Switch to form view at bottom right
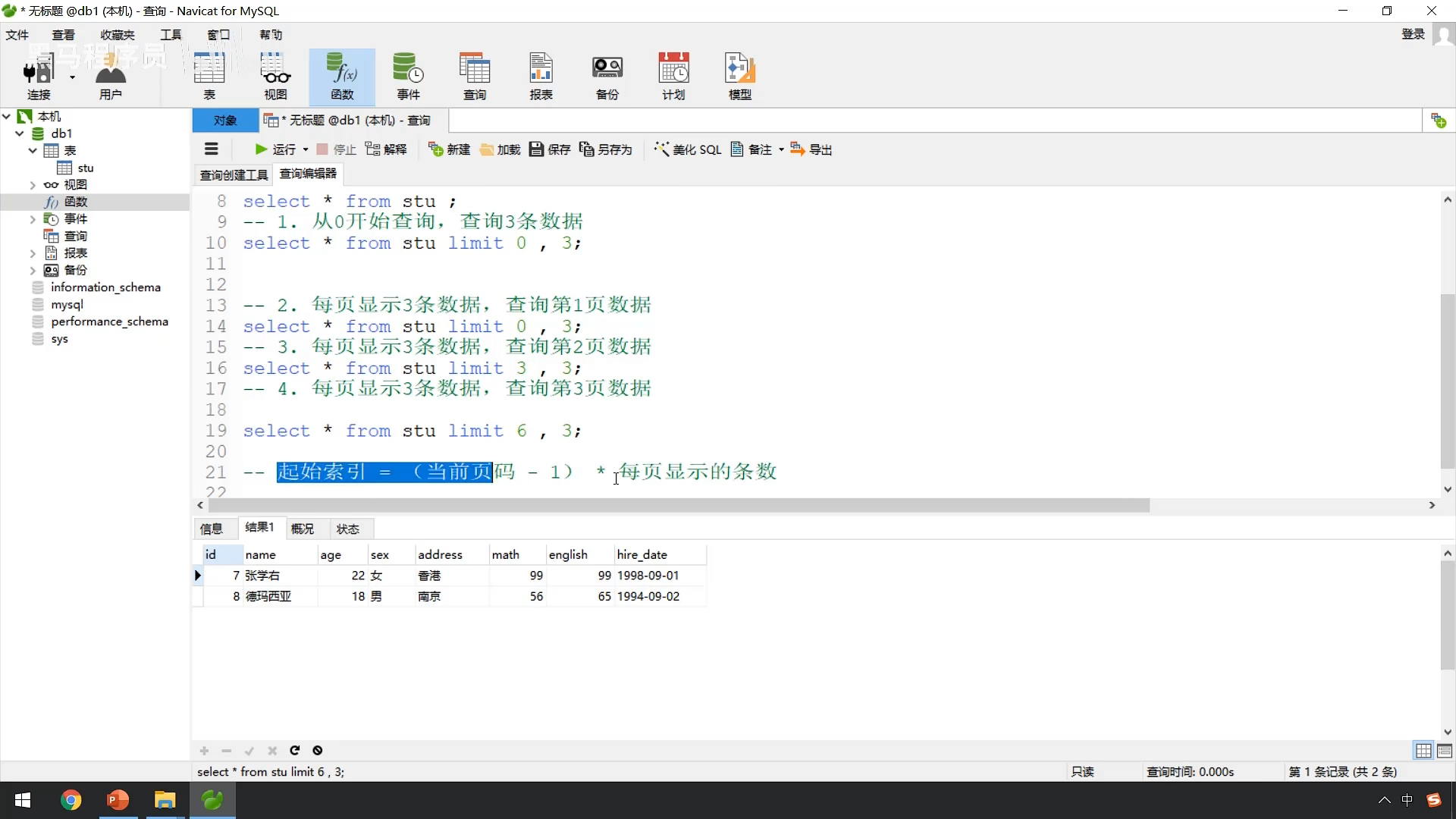1456x819 pixels. [1444, 751]
